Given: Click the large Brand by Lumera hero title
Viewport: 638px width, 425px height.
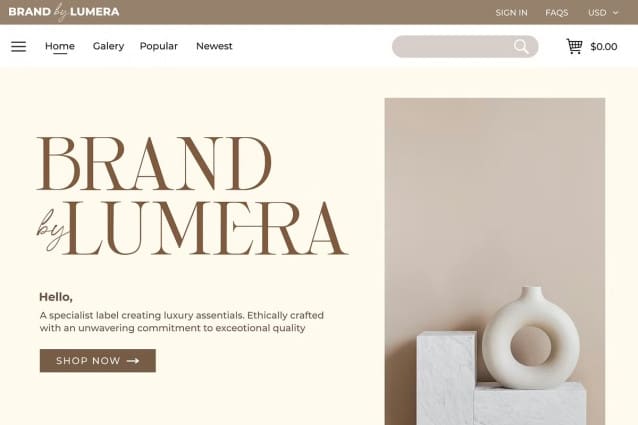Looking at the screenshot, I should pos(192,196).
